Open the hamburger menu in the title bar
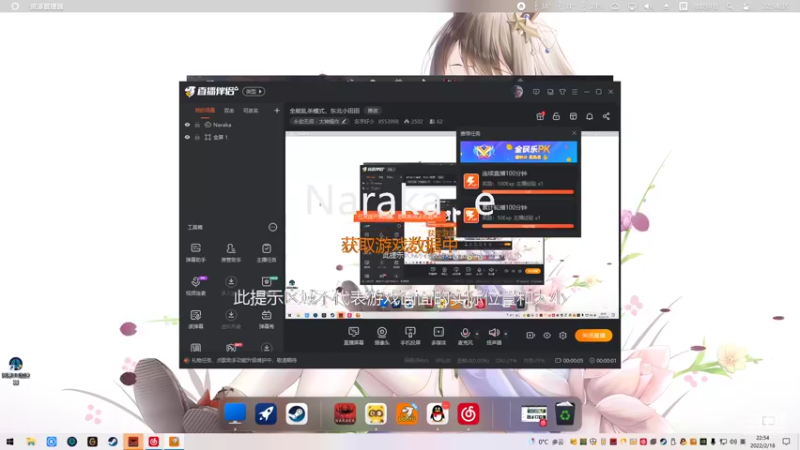This screenshot has width=800, height=450. pyautogui.click(x=574, y=92)
